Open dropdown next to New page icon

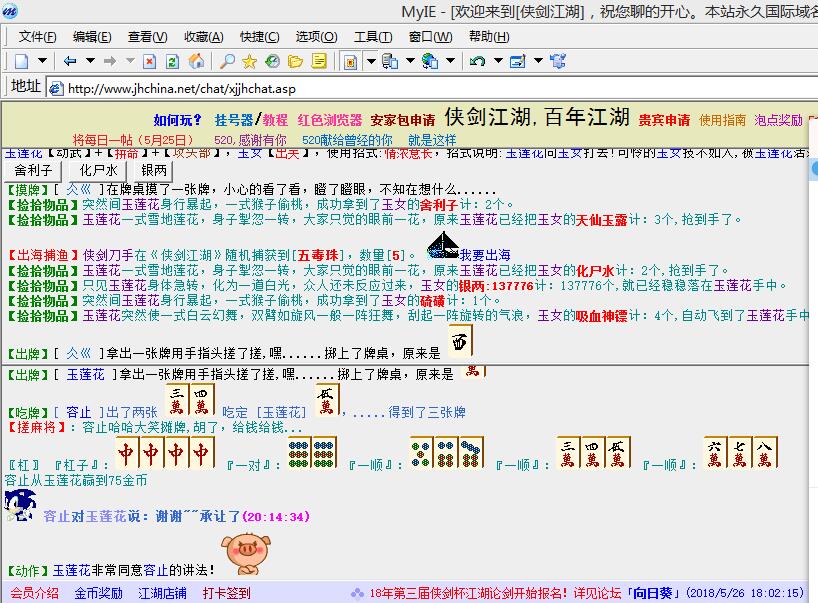(42, 61)
